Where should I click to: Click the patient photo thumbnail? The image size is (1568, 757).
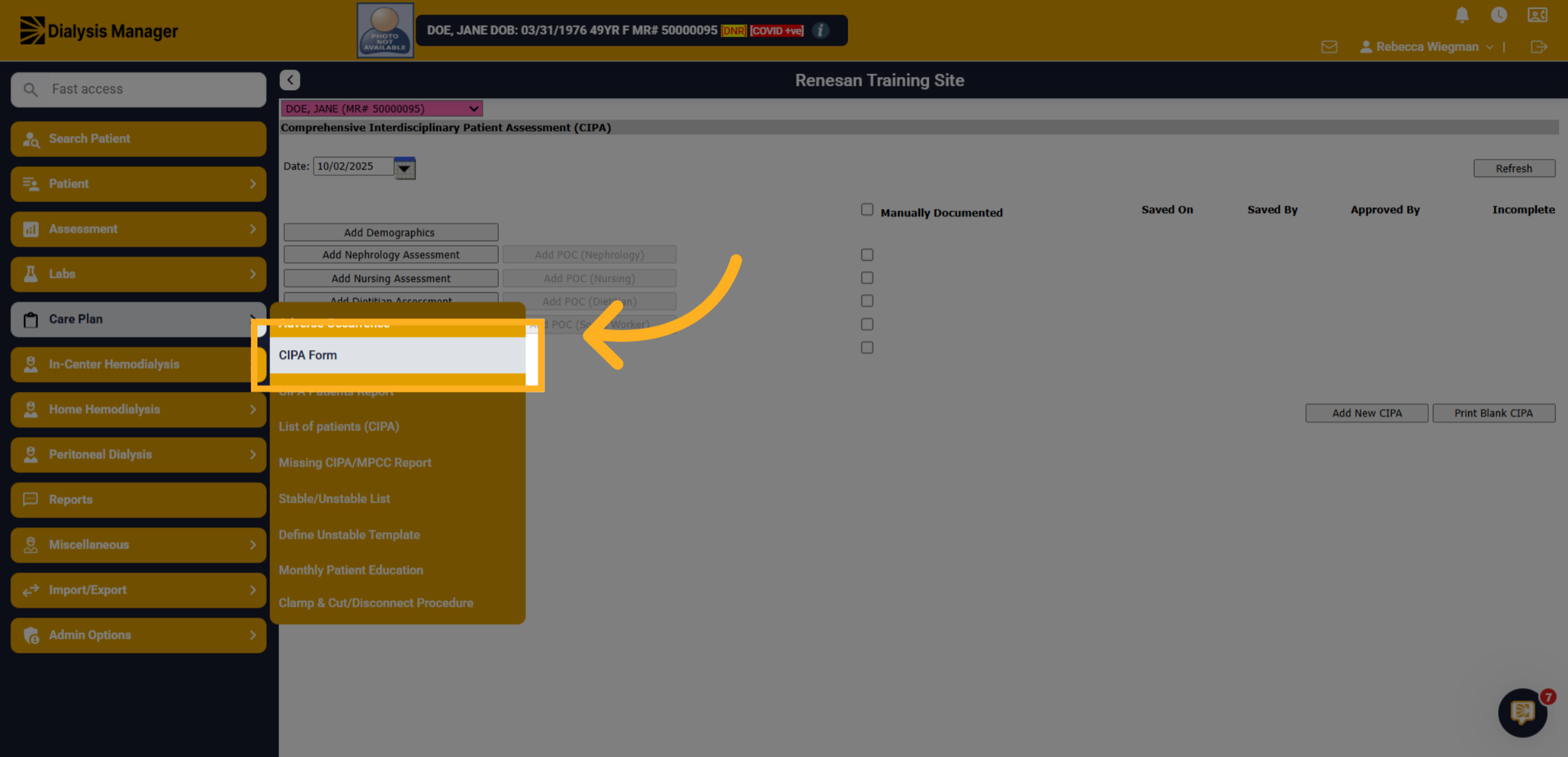click(x=385, y=30)
